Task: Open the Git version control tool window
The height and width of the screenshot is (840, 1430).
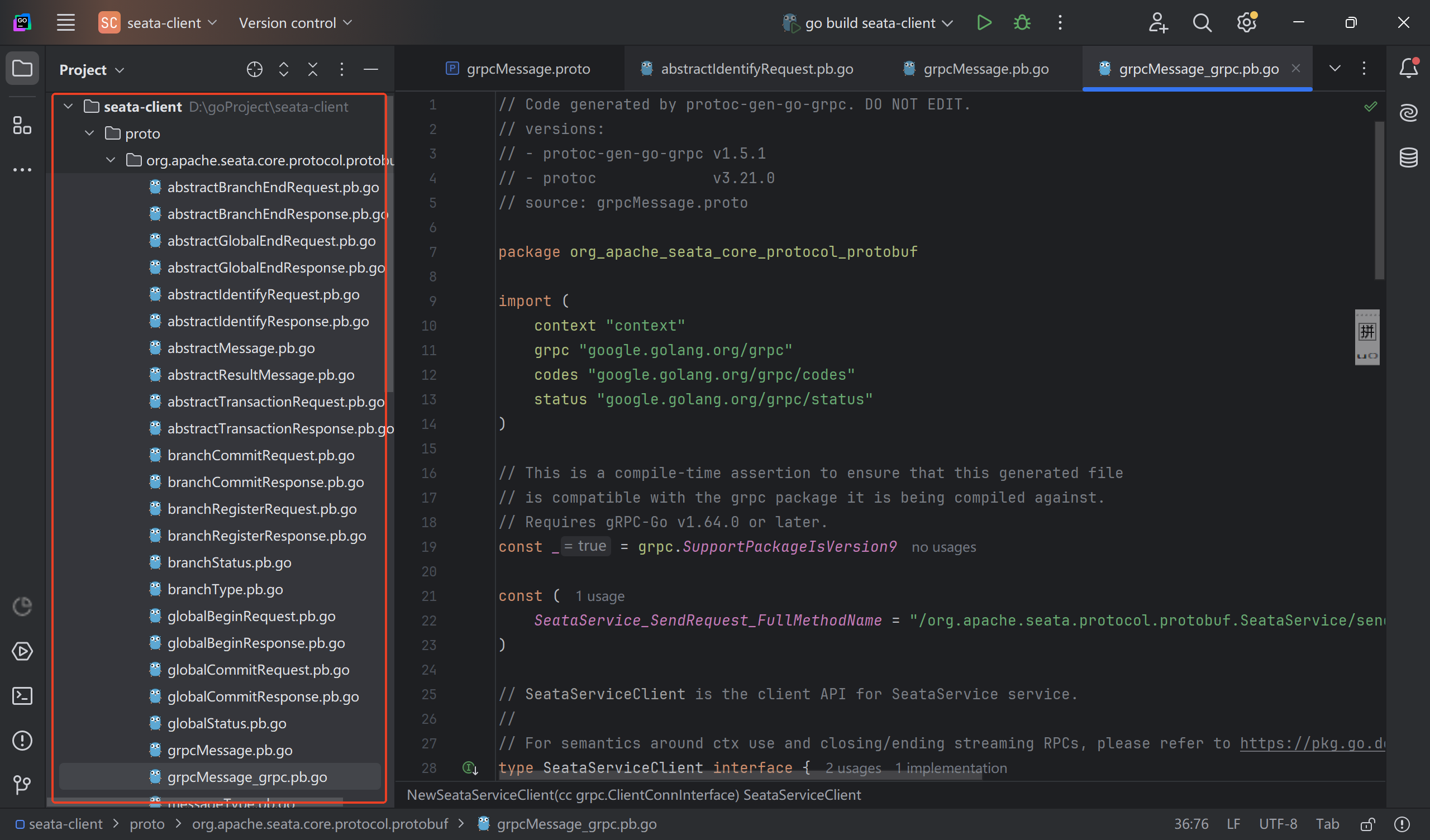Action: pyautogui.click(x=22, y=785)
